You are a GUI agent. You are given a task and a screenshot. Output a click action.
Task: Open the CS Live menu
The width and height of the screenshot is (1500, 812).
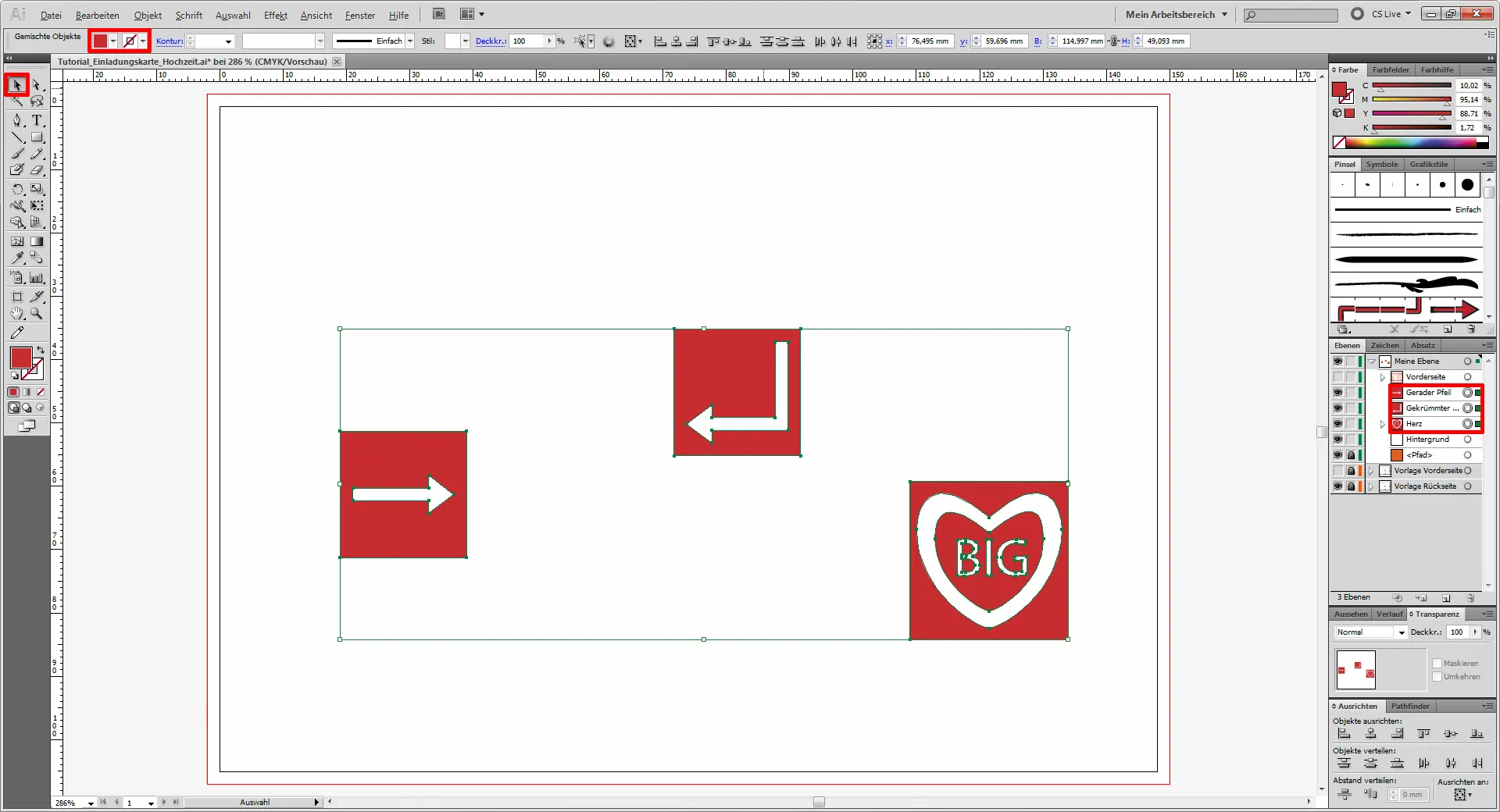(1384, 14)
